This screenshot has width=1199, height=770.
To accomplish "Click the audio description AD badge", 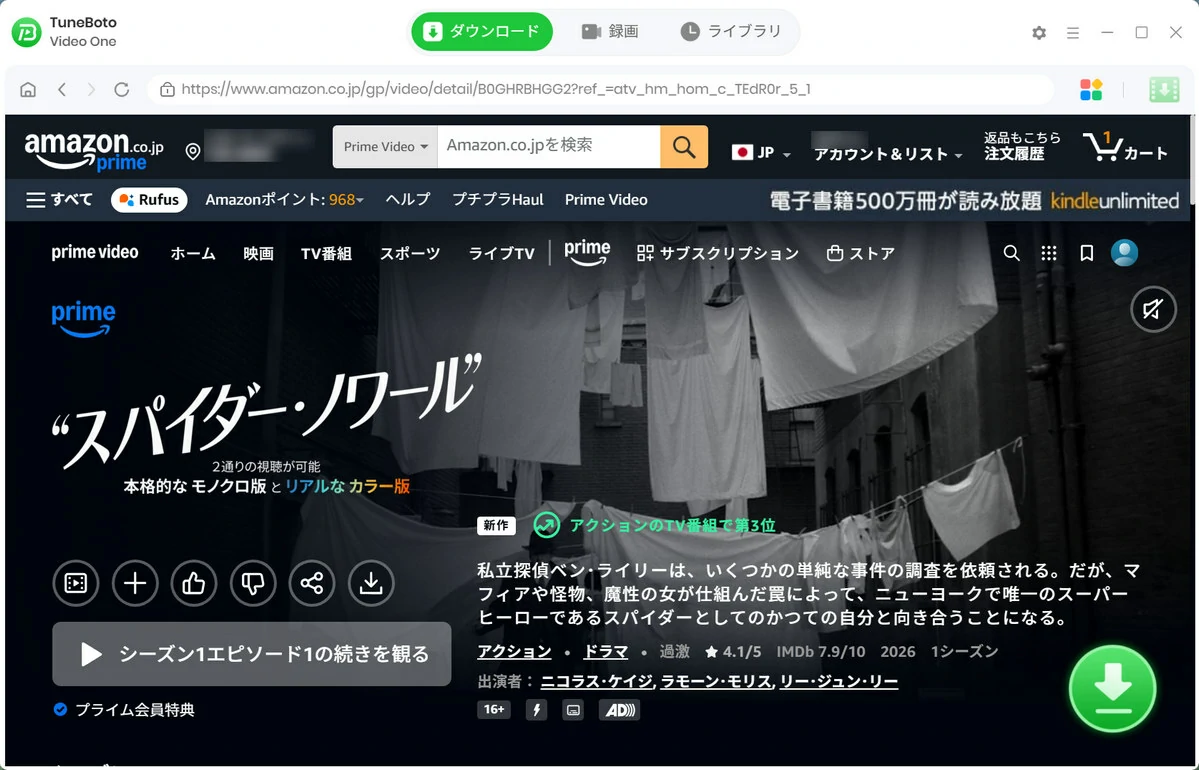I will click(619, 710).
